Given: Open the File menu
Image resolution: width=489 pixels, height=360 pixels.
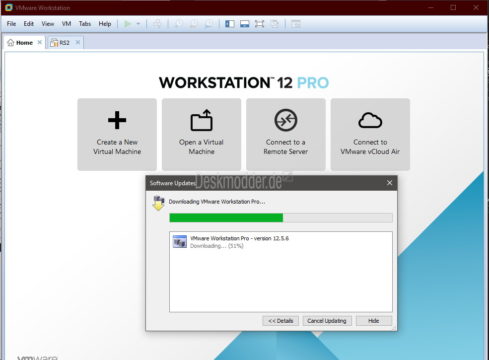Looking at the screenshot, I should pos(11,24).
